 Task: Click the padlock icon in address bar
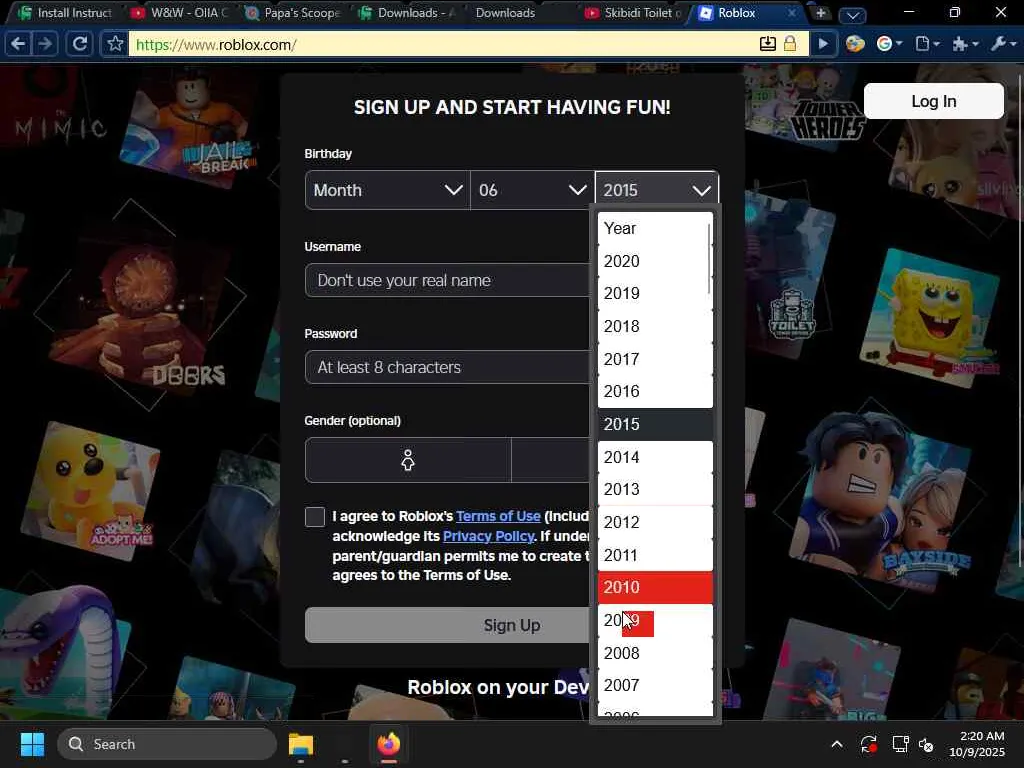[790, 44]
